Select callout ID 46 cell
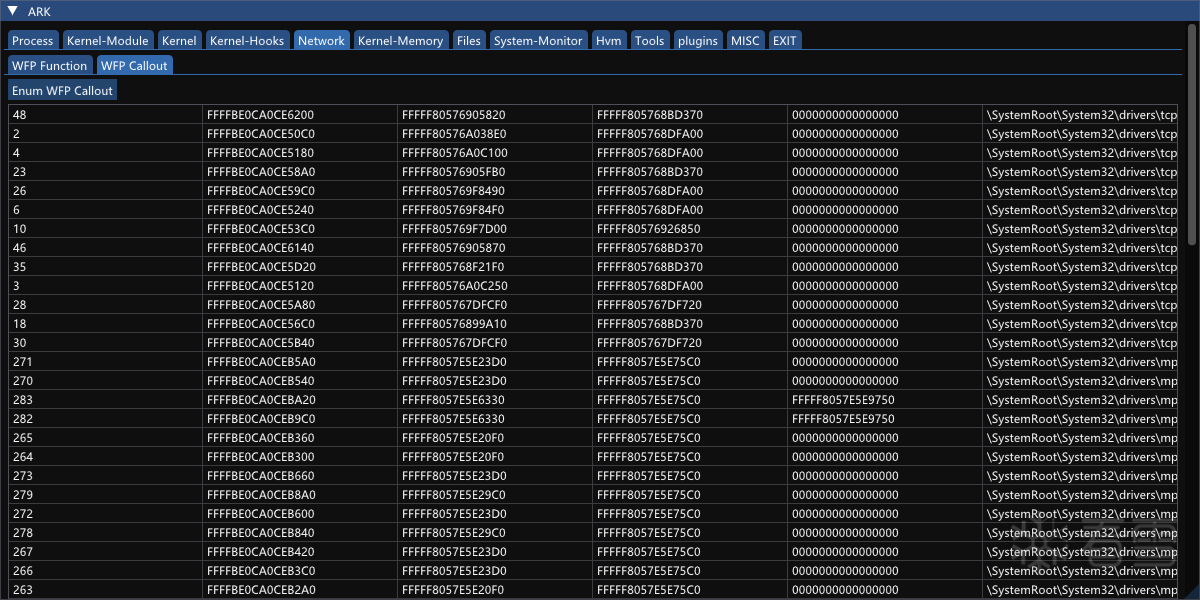Image resolution: width=1200 pixels, height=600 pixels. pyautogui.click(x=106, y=248)
